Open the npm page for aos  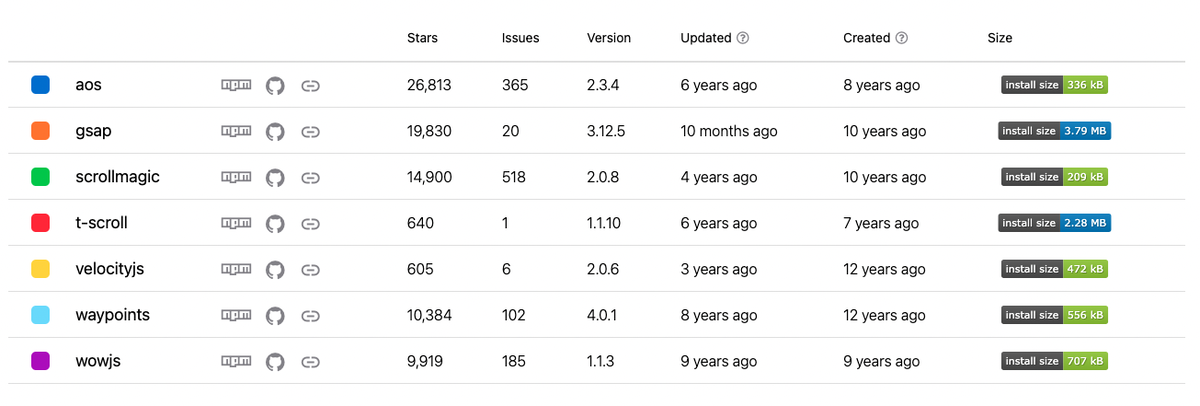236,85
